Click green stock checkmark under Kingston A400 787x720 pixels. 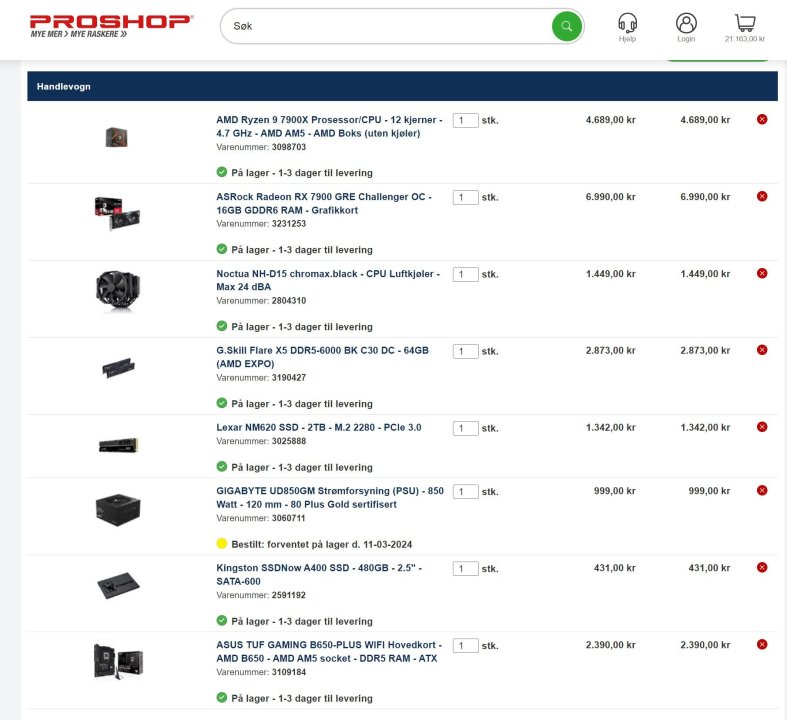tap(222, 621)
